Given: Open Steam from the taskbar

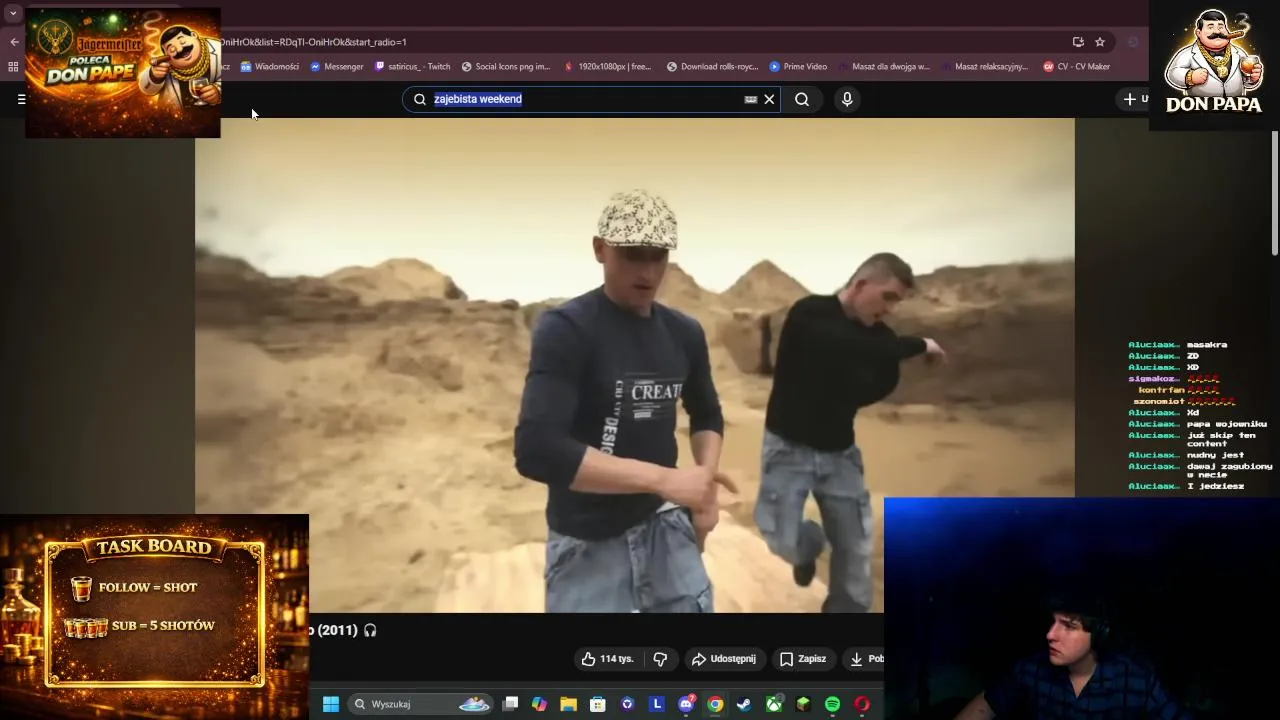Looking at the screenshot, I should pos(744,704).
